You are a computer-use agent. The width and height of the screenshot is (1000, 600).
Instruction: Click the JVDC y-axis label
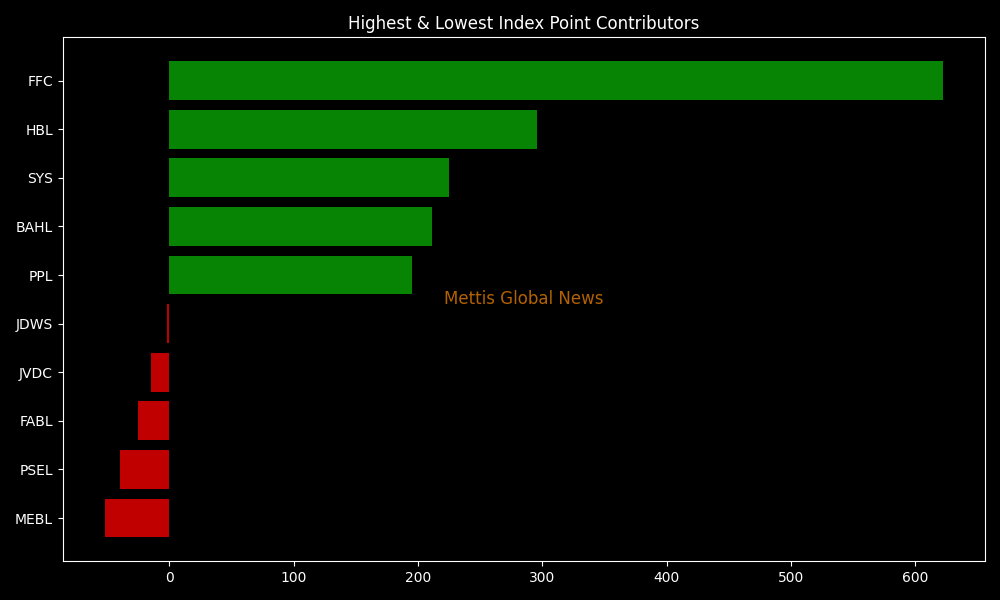tap(35, 373)
